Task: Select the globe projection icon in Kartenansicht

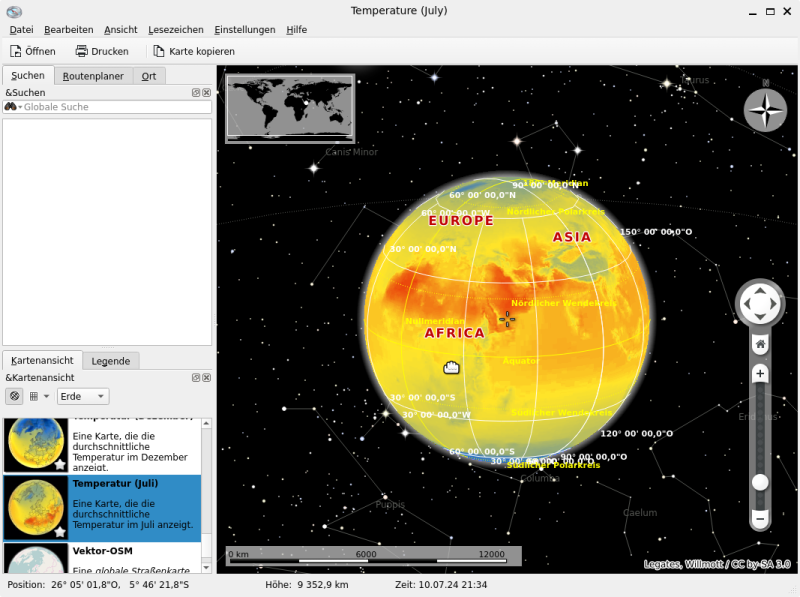Action: pyautogui.click(x=14, y=396)
